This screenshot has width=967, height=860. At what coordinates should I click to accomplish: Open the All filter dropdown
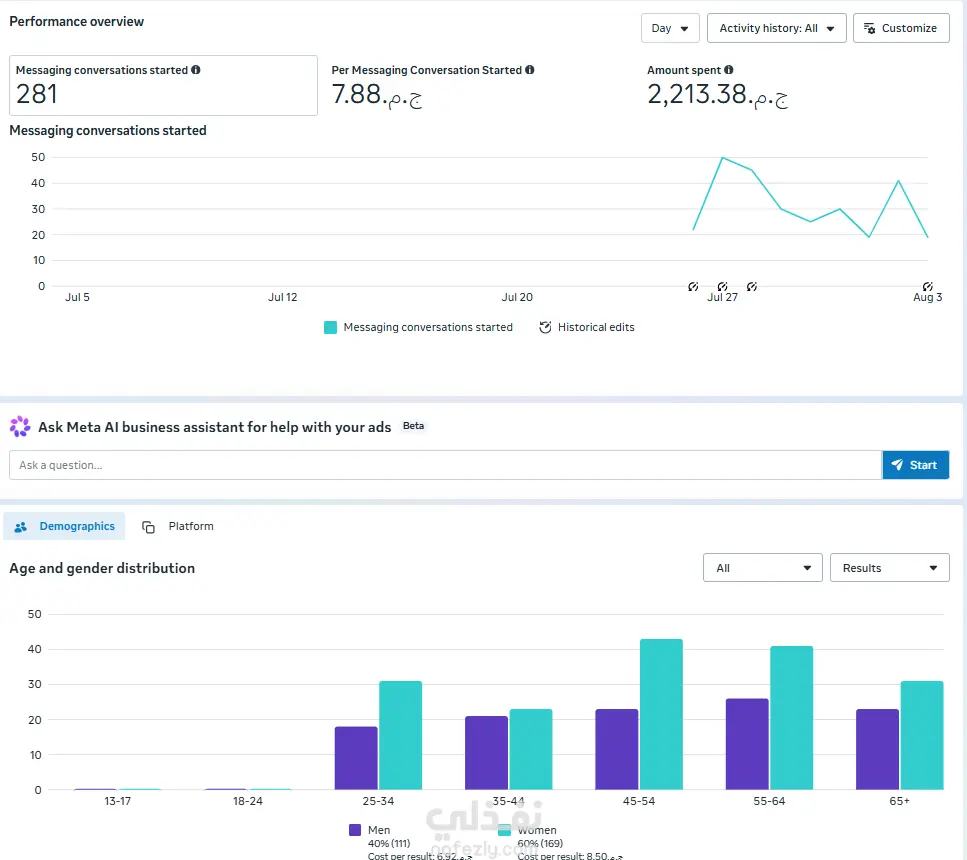[762, 568]
